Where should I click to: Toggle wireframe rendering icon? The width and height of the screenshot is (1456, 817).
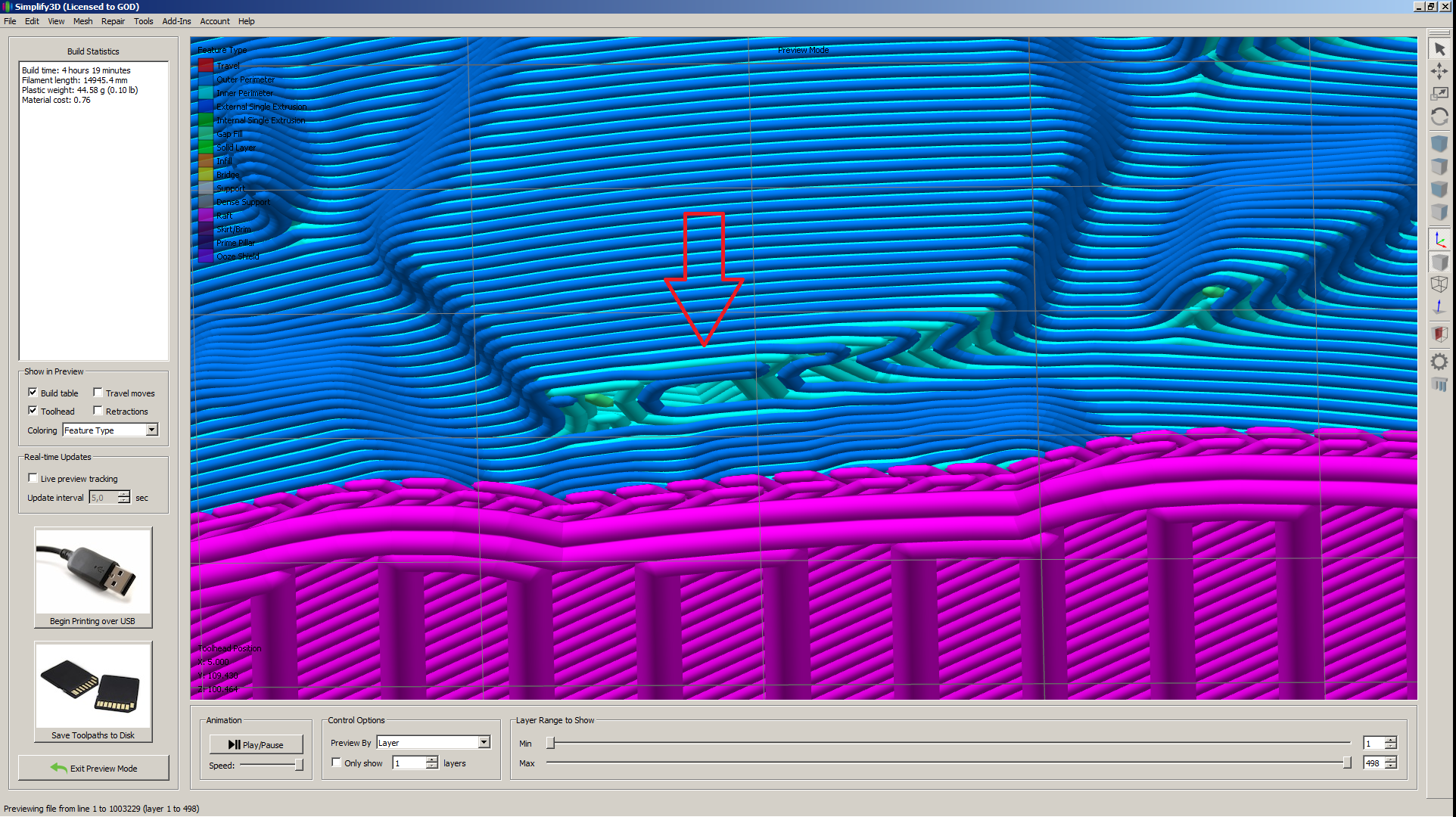click(1439, 284)
